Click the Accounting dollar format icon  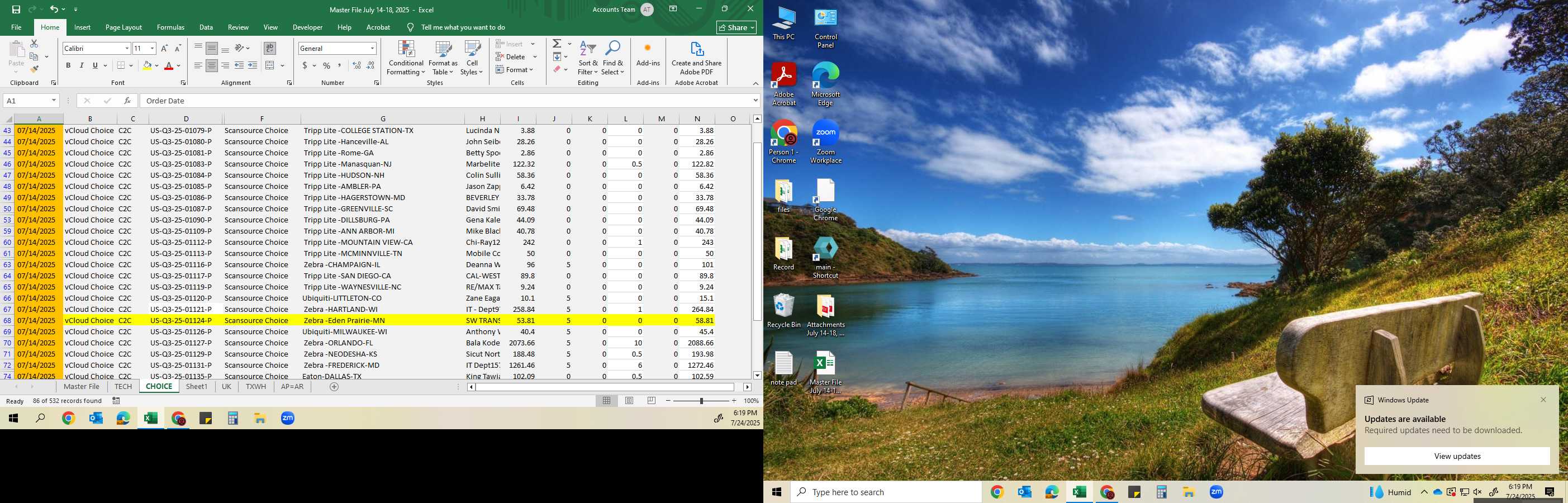pos(305,65)
